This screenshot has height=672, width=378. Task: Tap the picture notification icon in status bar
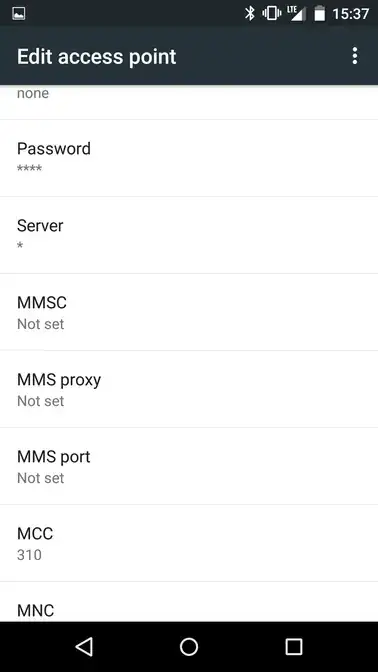pyautogui.click(x=19, y=14)
